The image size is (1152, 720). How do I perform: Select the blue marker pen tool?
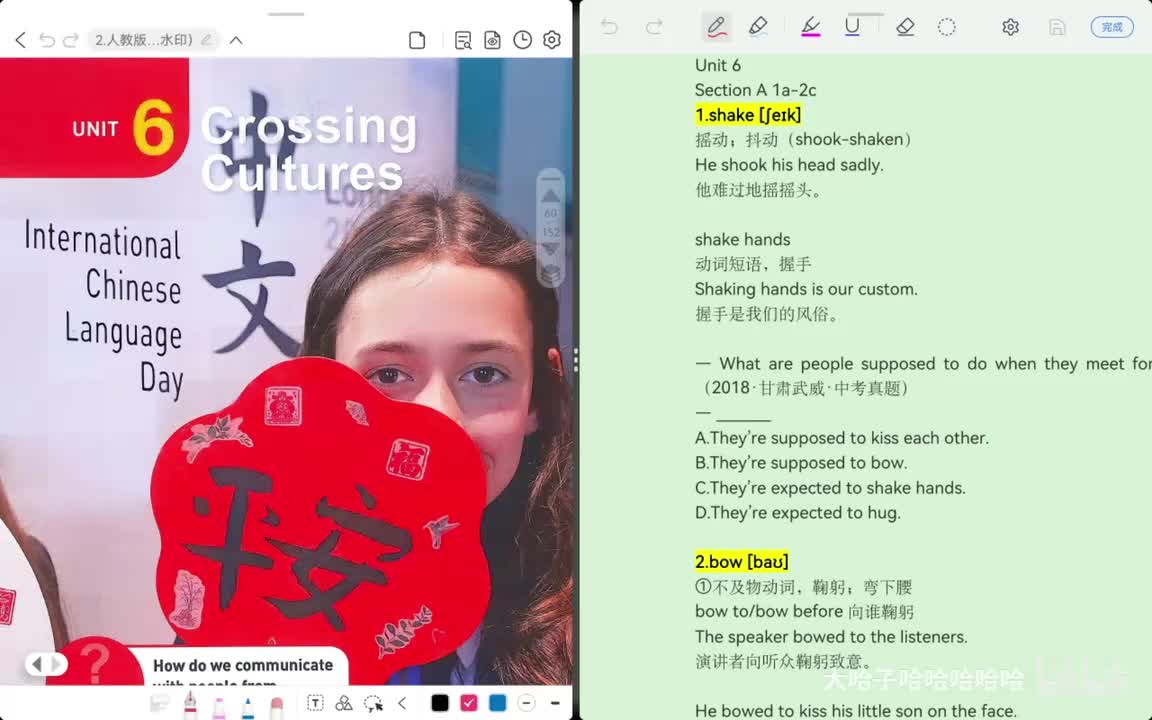pos(248,707)
